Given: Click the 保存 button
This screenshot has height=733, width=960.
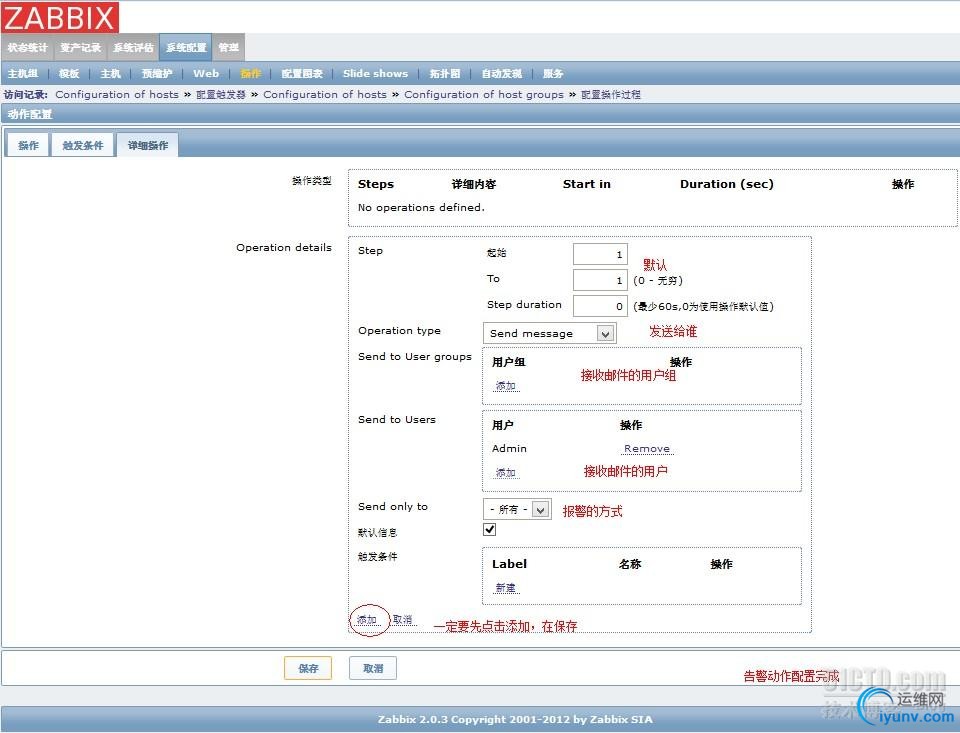Looking at the screenshot, I should click(x=308, y=668).
